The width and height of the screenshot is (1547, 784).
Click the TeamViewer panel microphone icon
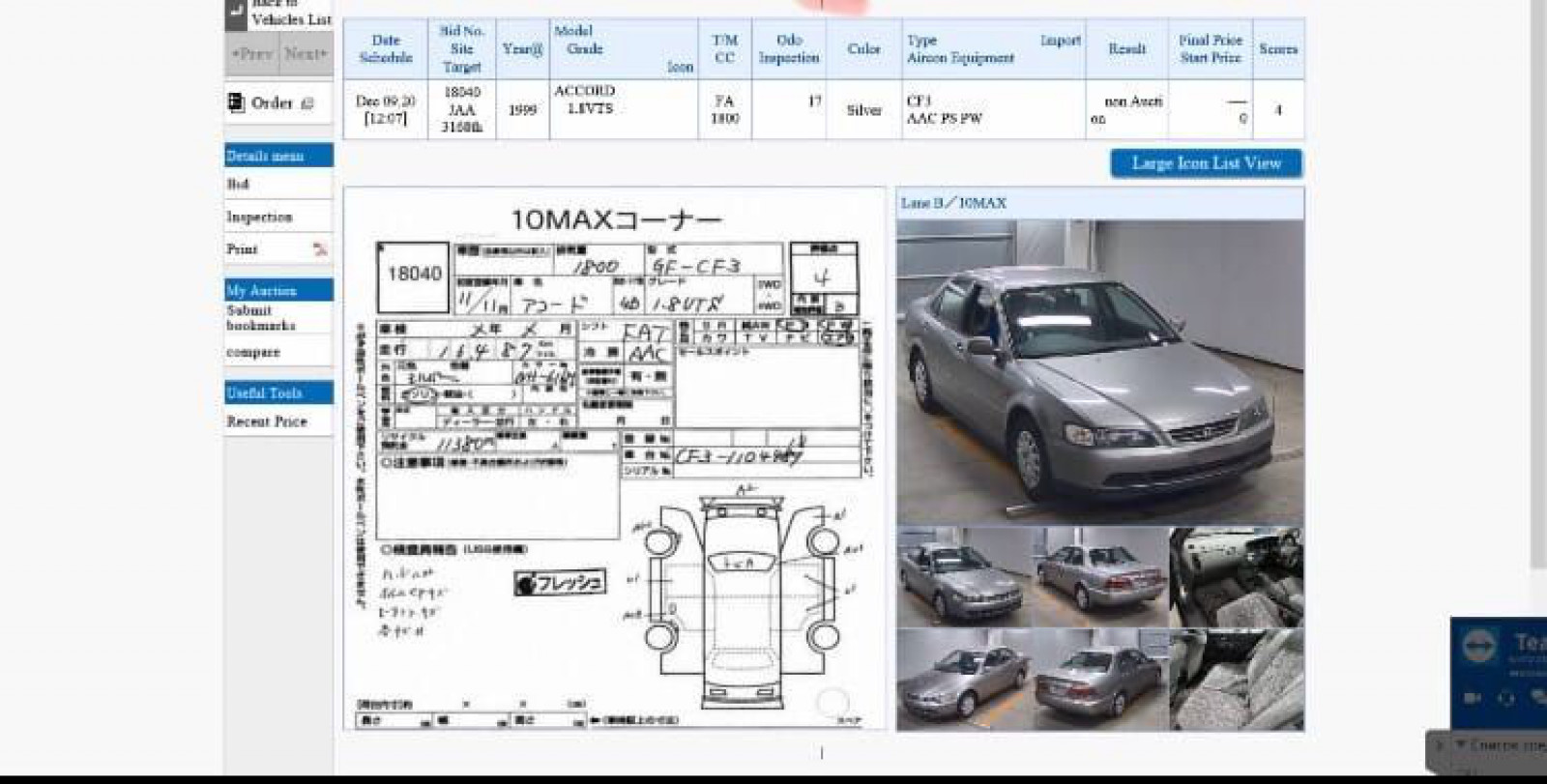coord(1505,697)
